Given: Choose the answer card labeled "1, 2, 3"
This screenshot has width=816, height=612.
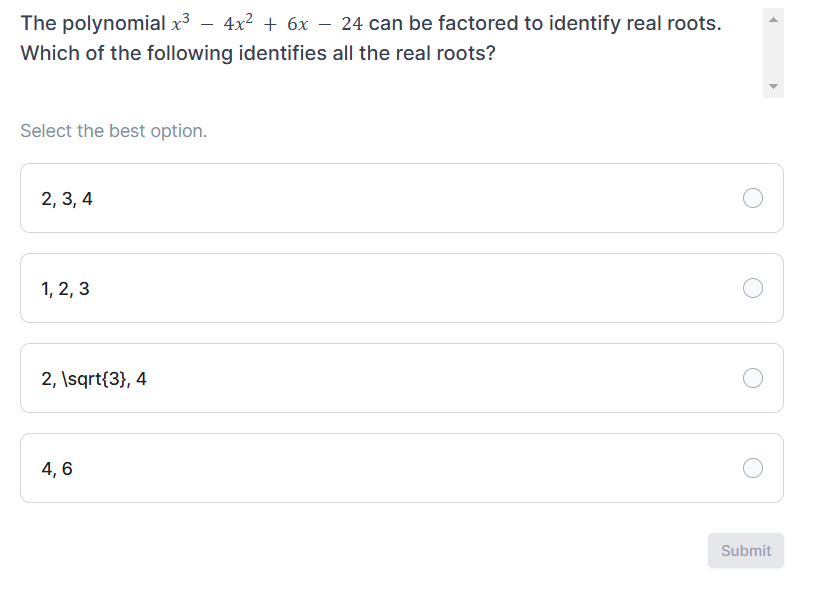Looking at the screenshot, I should click(x=400, y=288).
